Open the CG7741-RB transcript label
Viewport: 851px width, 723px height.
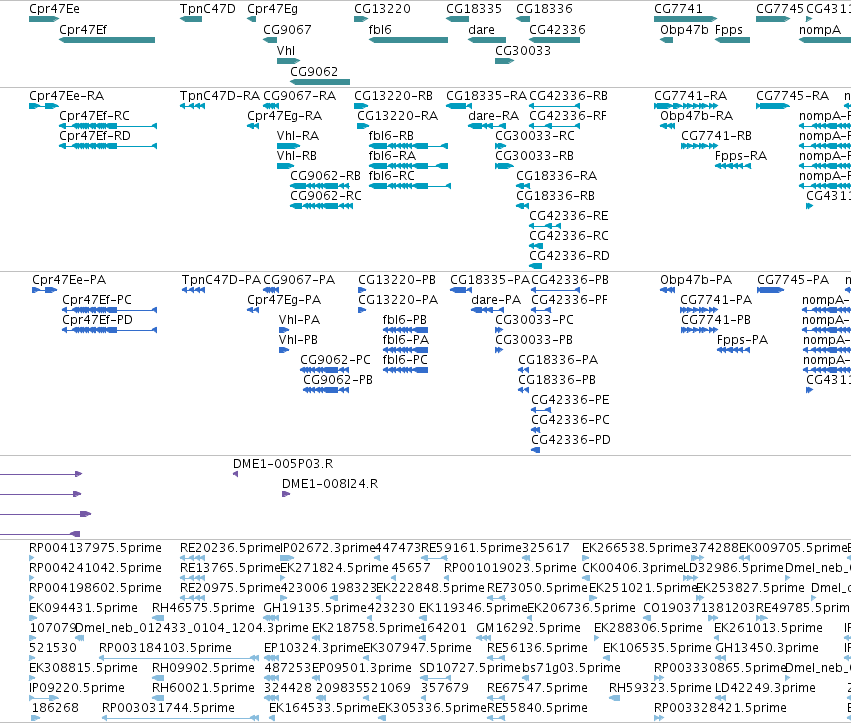(x=716, y=136)
